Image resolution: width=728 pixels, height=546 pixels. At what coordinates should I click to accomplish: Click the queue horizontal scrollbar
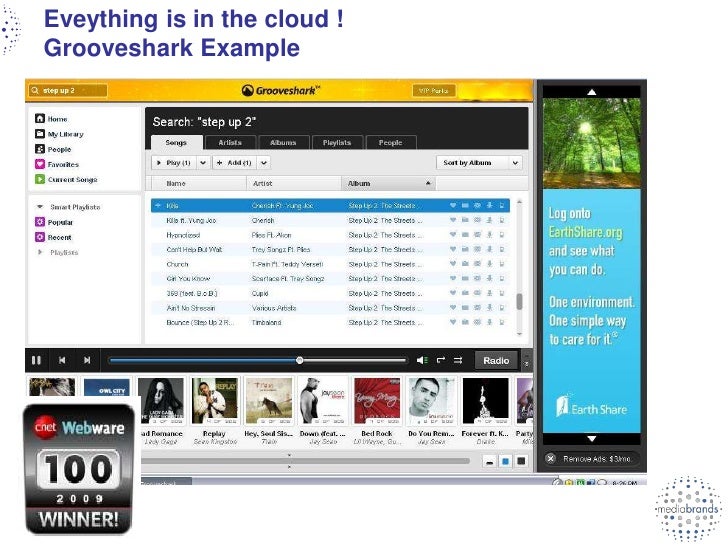coord(306,461)
